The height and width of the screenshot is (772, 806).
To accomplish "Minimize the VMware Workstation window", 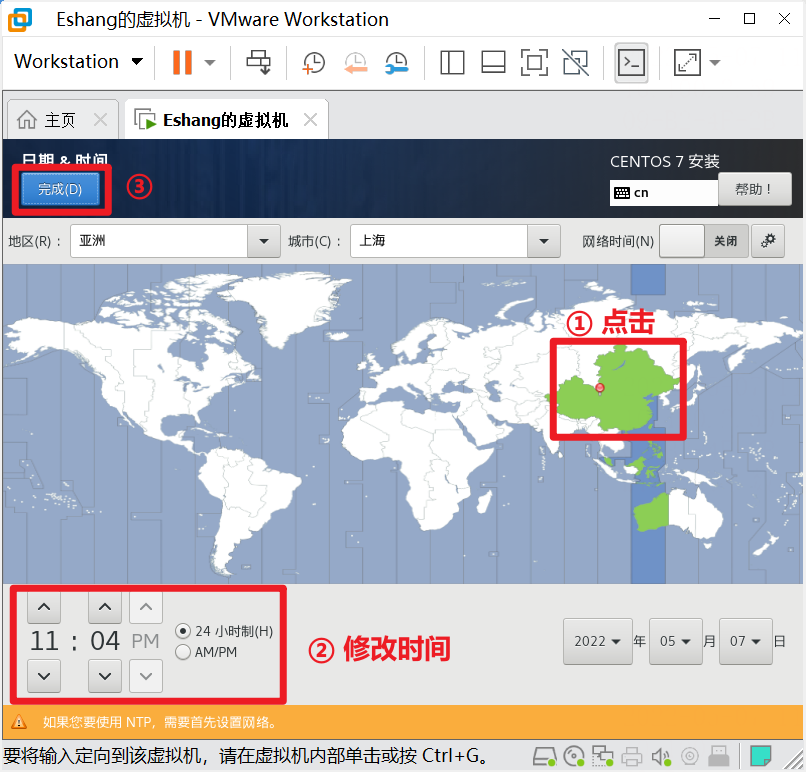I will tap(715, 19).
